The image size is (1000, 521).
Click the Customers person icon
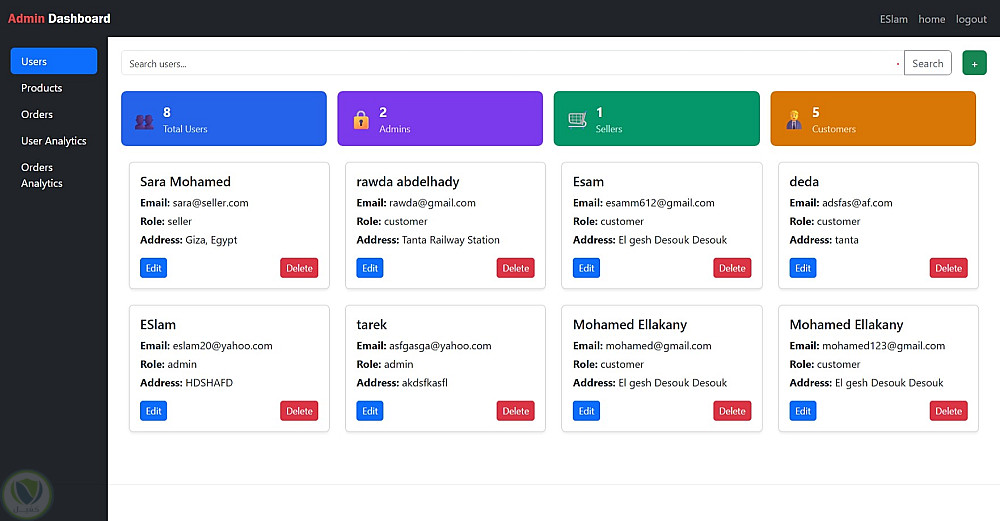(x=794, y=121)
